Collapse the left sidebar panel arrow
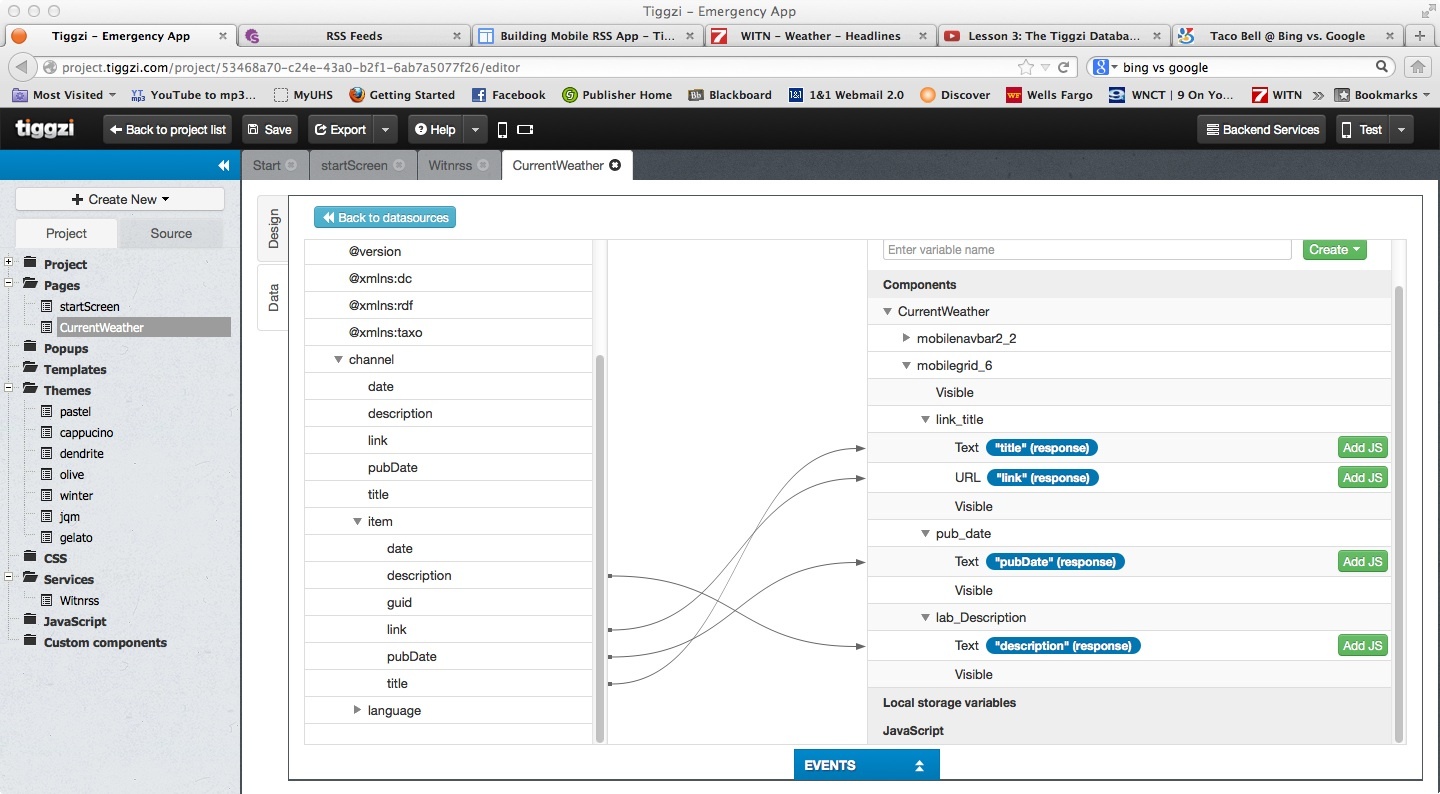The width and height of the screenshot is (1440, 794). (x=223, y=166)
